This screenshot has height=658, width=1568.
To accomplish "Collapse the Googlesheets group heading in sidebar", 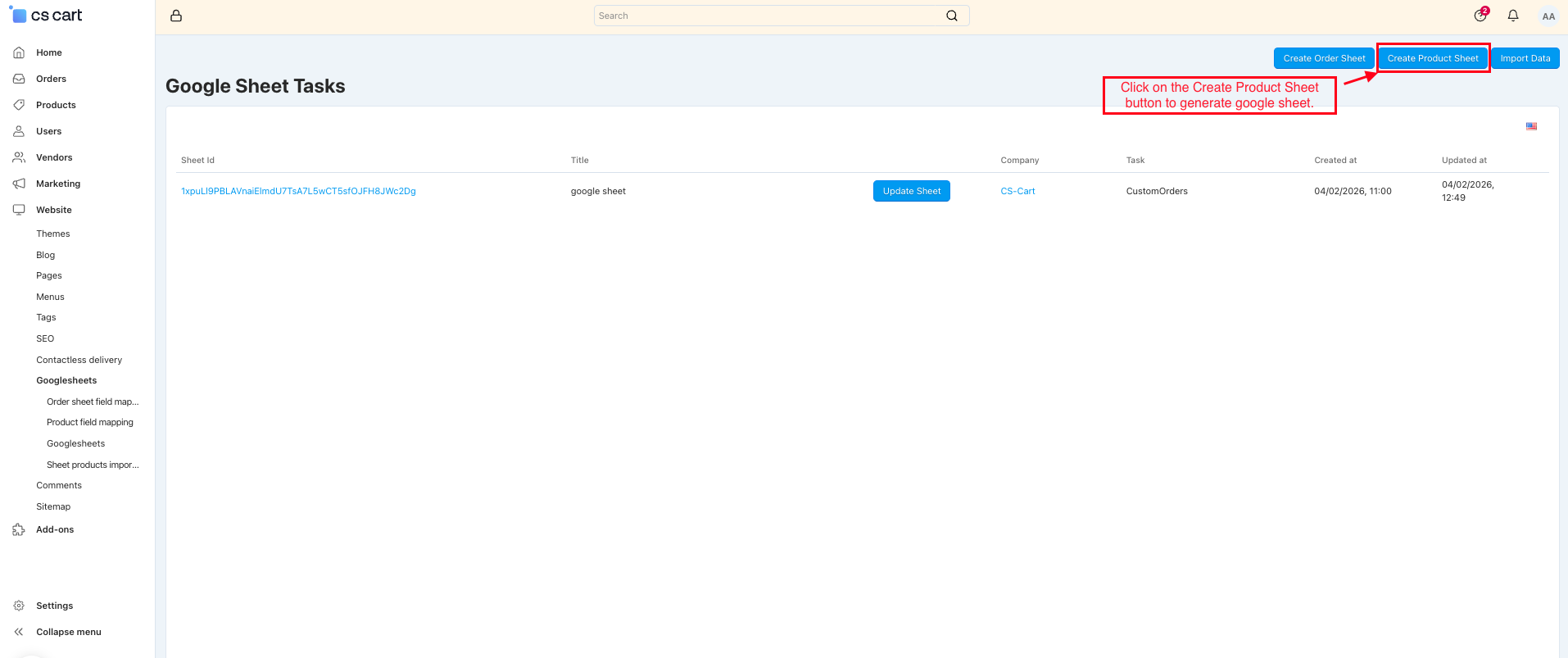I will [x=66, y=380].
